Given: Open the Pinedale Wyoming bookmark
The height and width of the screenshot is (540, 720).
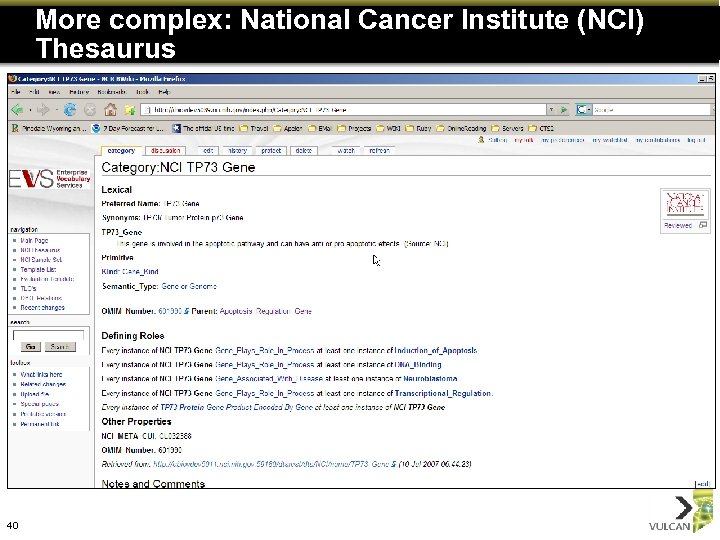Looking at the screenshot, I should pyautogui.click(x=49, y=128).
